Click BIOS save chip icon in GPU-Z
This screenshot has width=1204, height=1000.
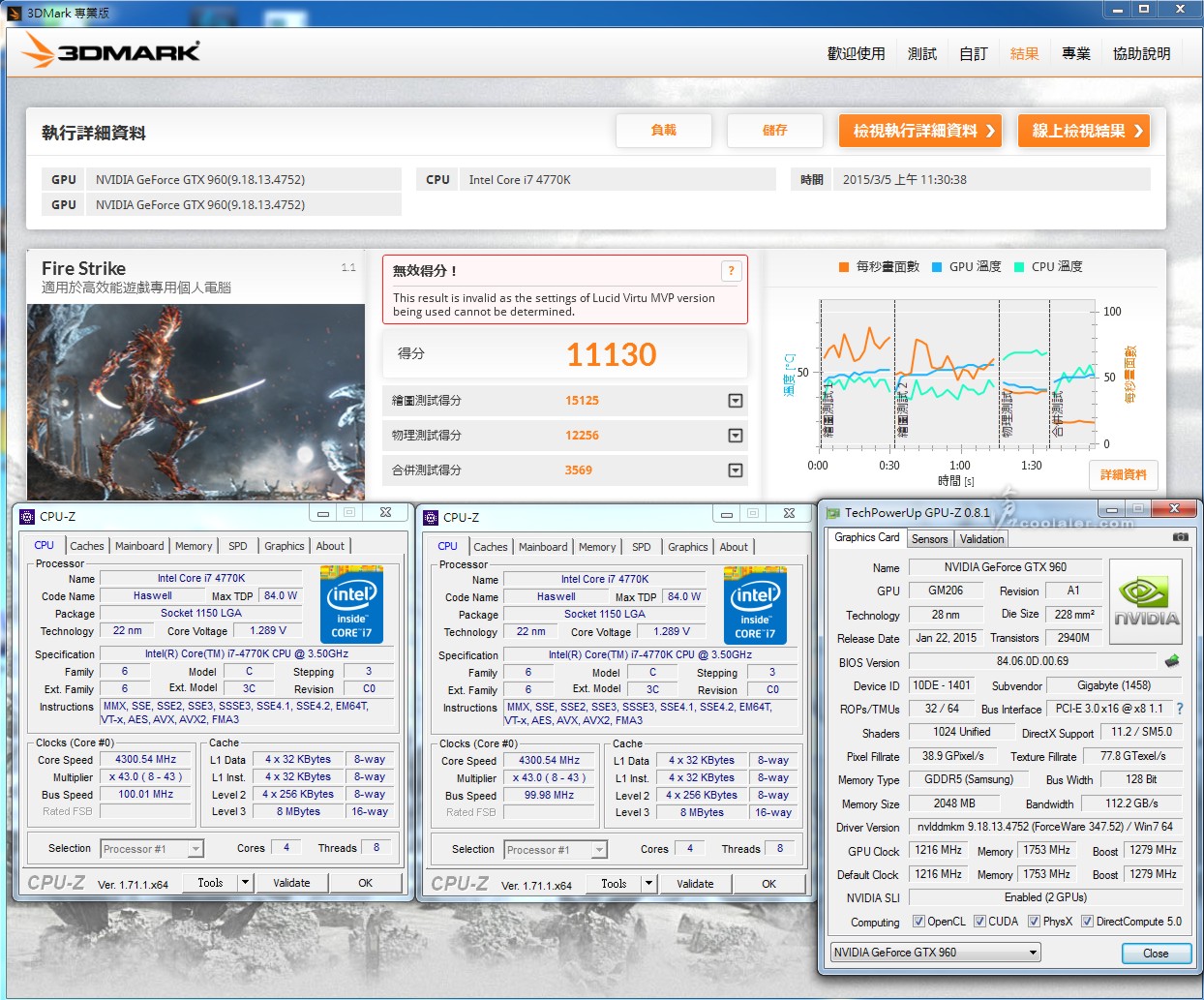coord(1172,661)
